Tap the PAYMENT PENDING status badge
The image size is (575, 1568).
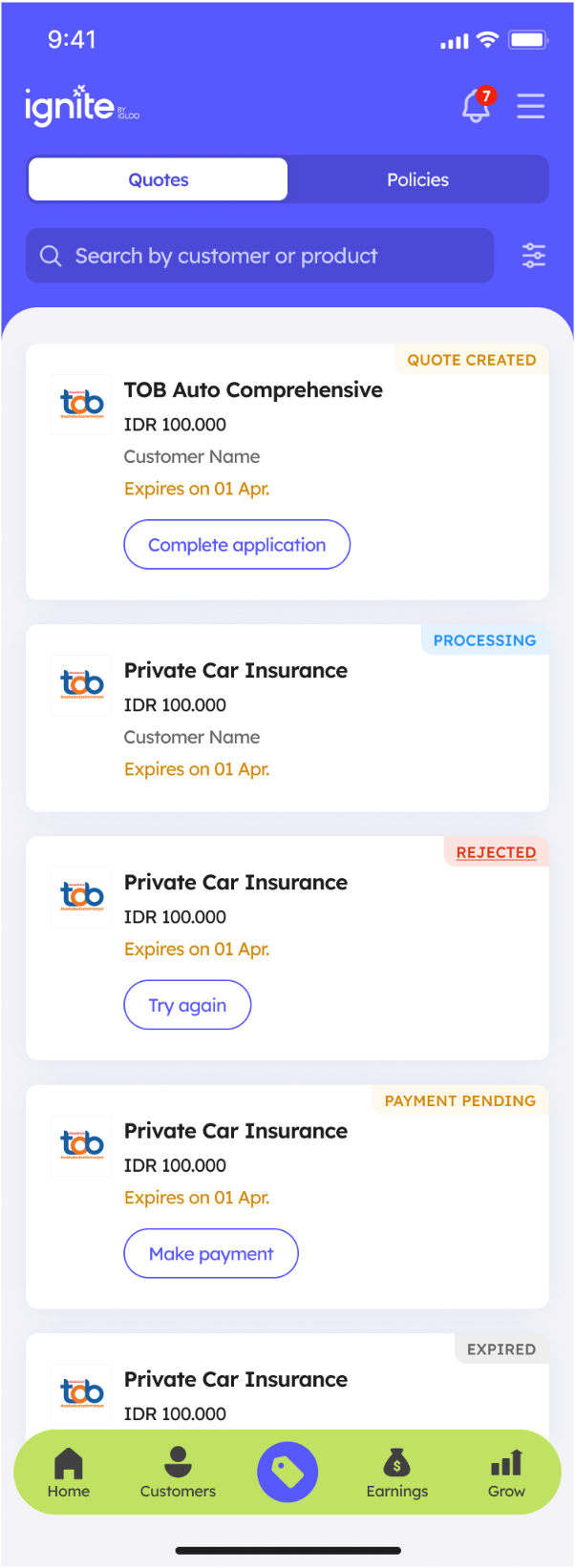coord(459,1100)
